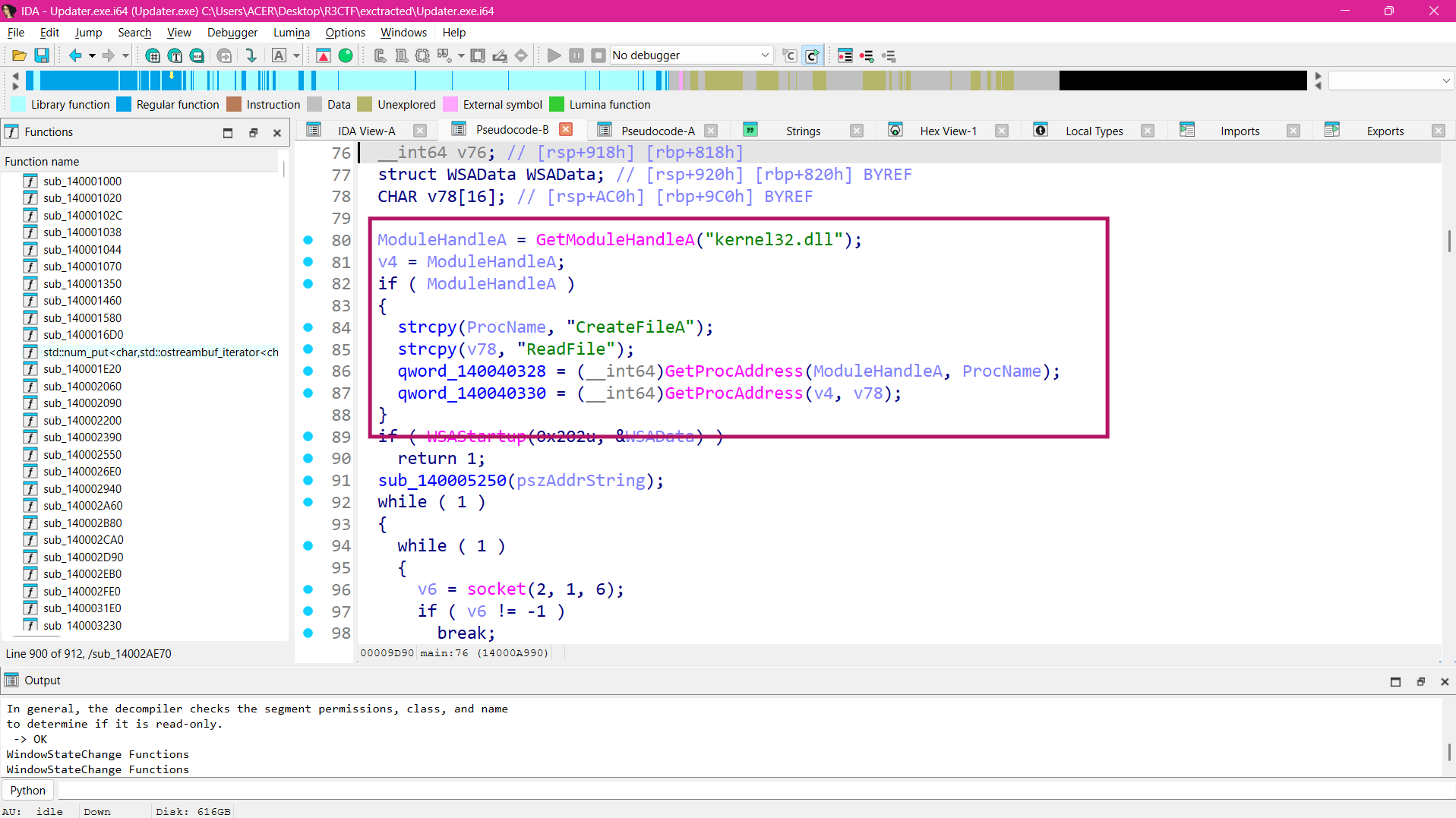Jump forward with the gray right arrow
This screenshot has width=1456, height=818.
coord(109,55)
